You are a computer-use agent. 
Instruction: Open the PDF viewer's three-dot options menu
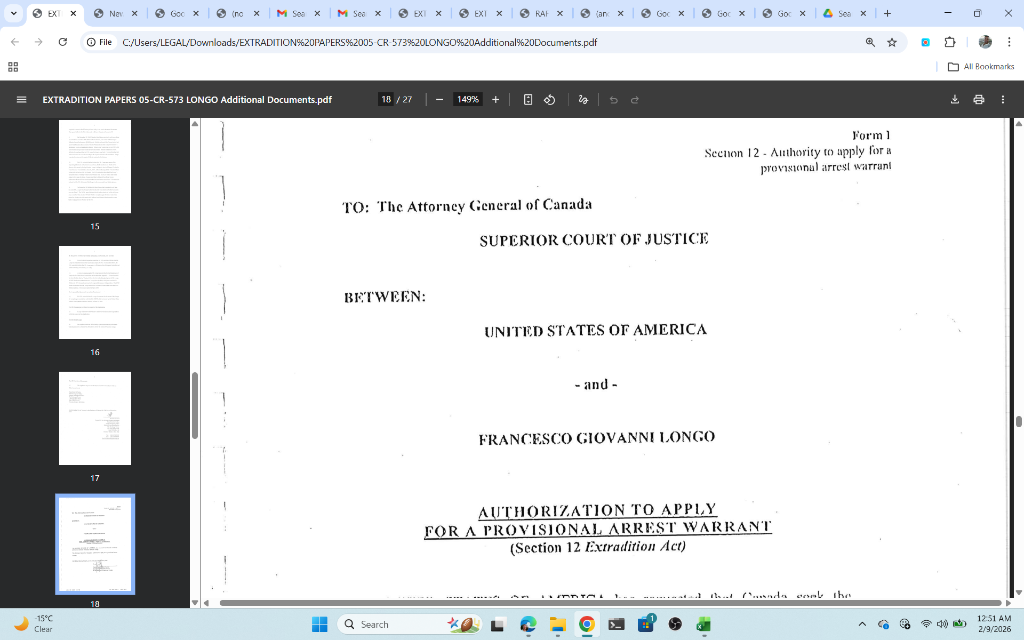[x=1002, y=99]
